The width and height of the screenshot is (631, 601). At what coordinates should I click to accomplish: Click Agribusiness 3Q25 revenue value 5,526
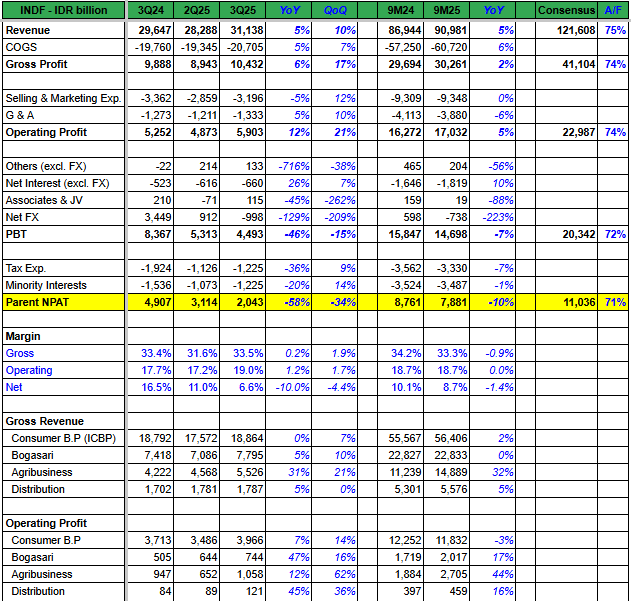250,472
